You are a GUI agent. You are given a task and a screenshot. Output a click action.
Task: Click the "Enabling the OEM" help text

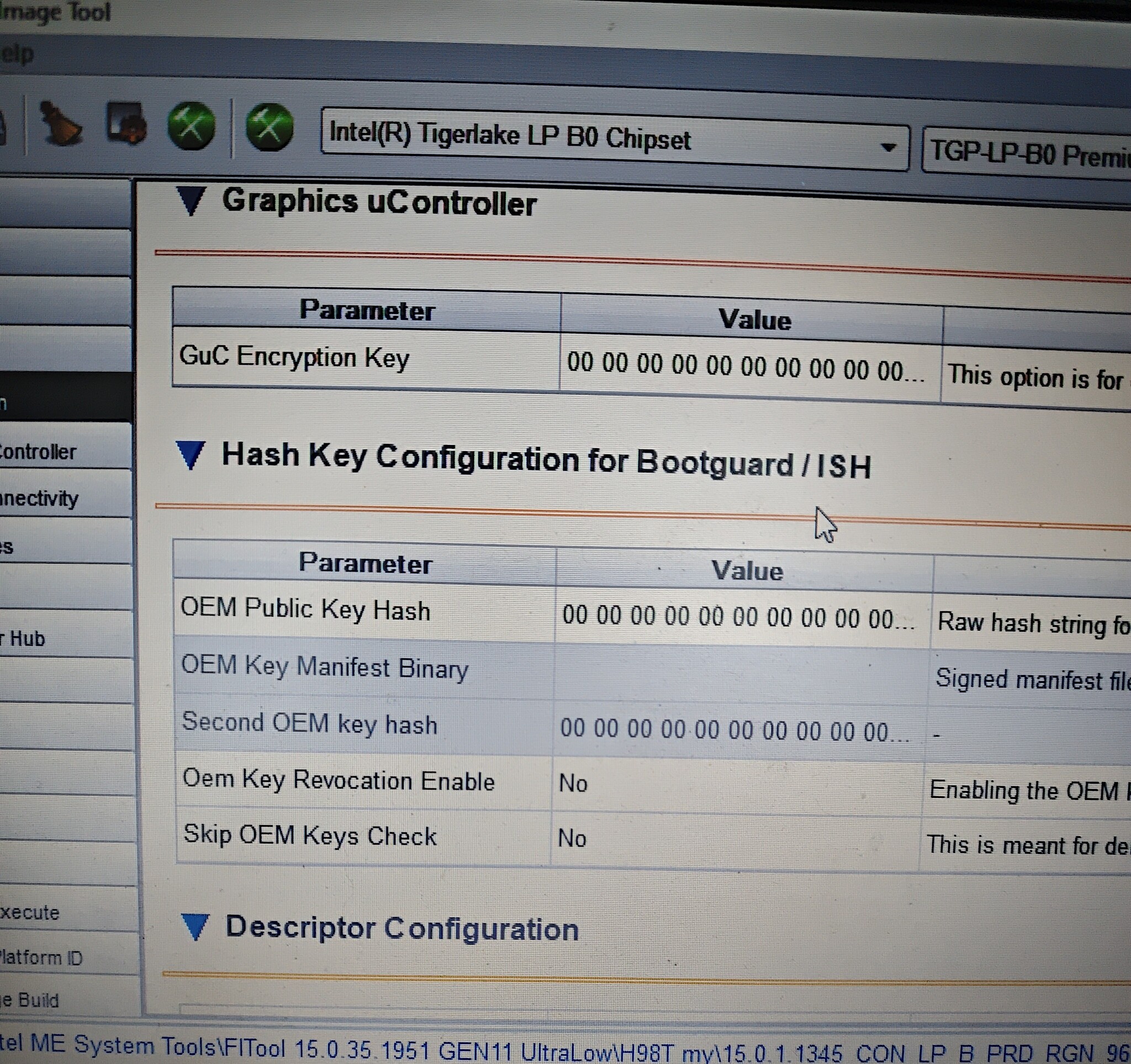tap(1030, 791)
